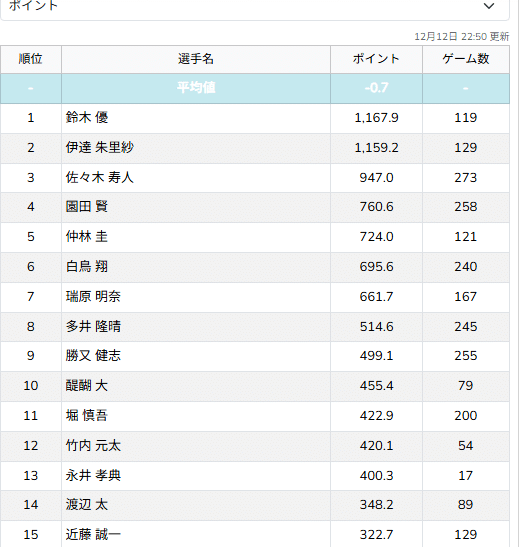Select player 園田 賢
The image size is (519, 547).
[87, 207]
